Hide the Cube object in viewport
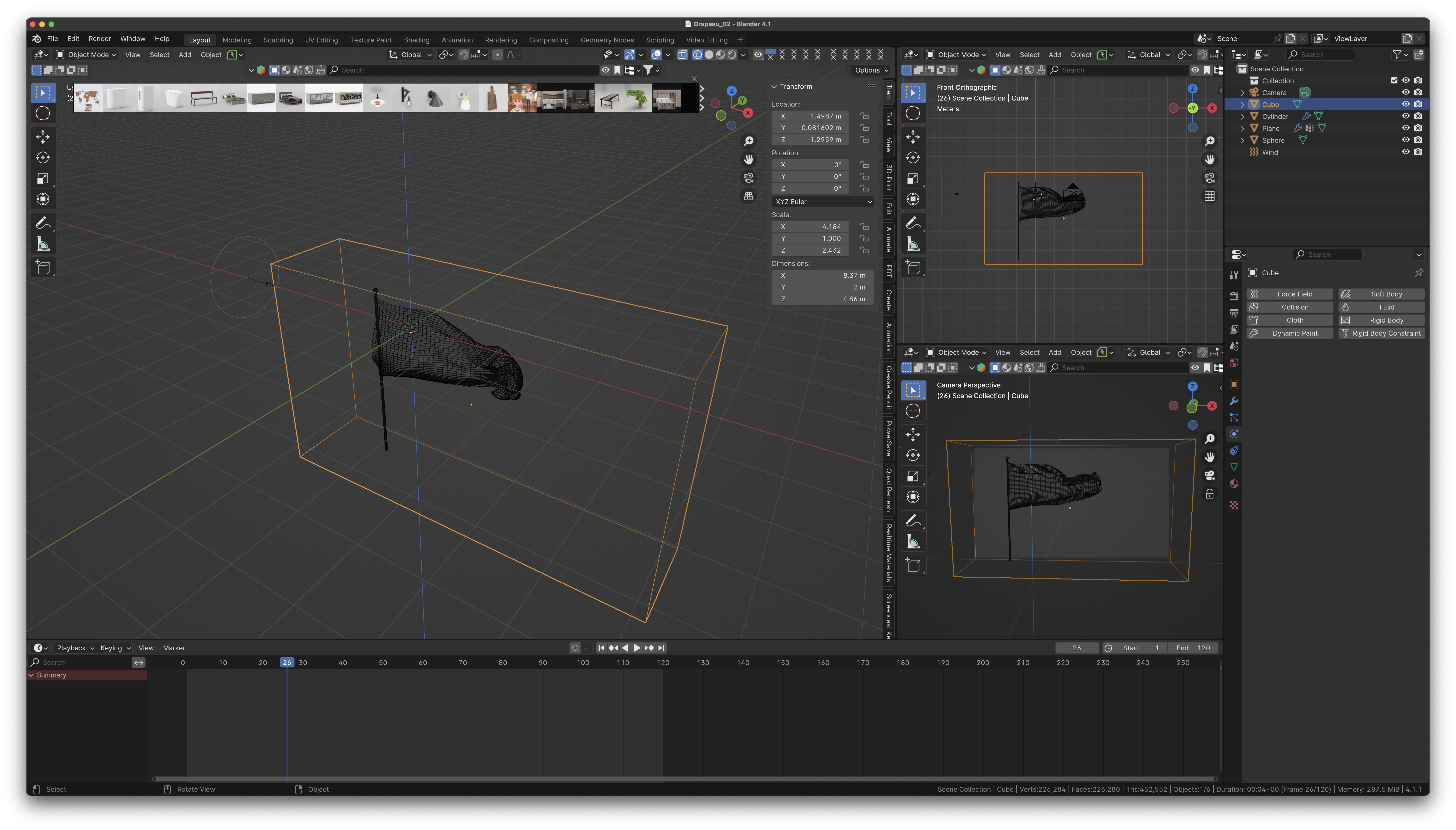Screen dimensions: 1456x830 [x=1406, y=104]
